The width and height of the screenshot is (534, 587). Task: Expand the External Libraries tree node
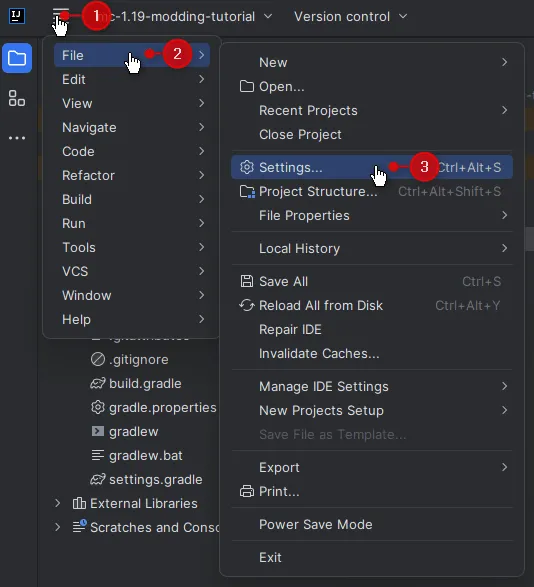pos(57,503)
